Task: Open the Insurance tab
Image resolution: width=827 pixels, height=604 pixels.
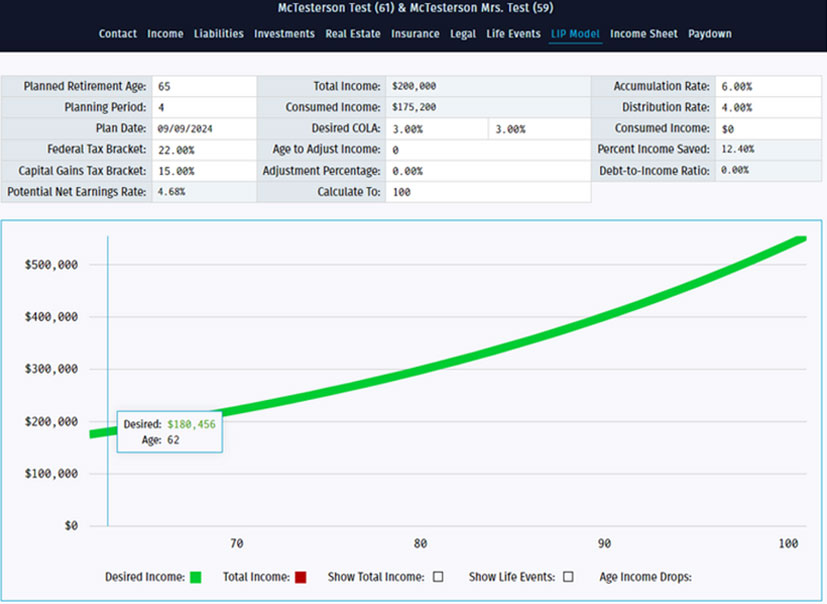Action: coord(415,34)
